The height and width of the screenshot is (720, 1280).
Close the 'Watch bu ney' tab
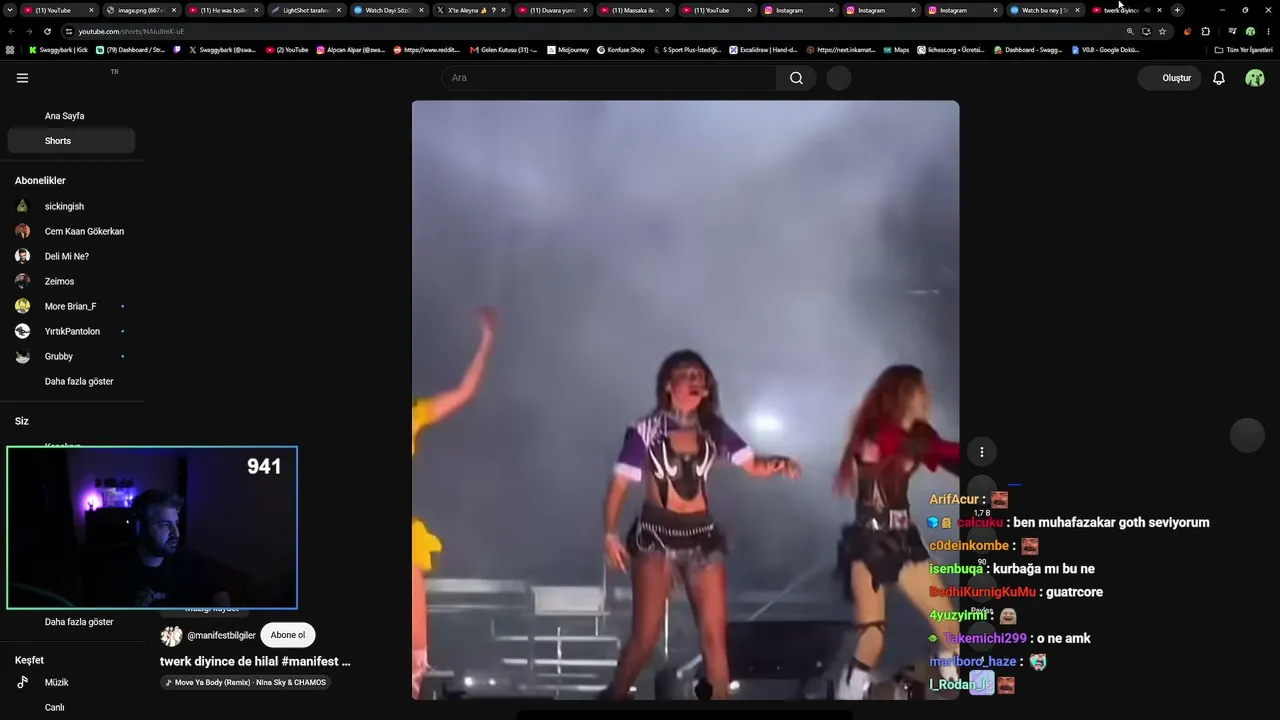pos(1077,10)
